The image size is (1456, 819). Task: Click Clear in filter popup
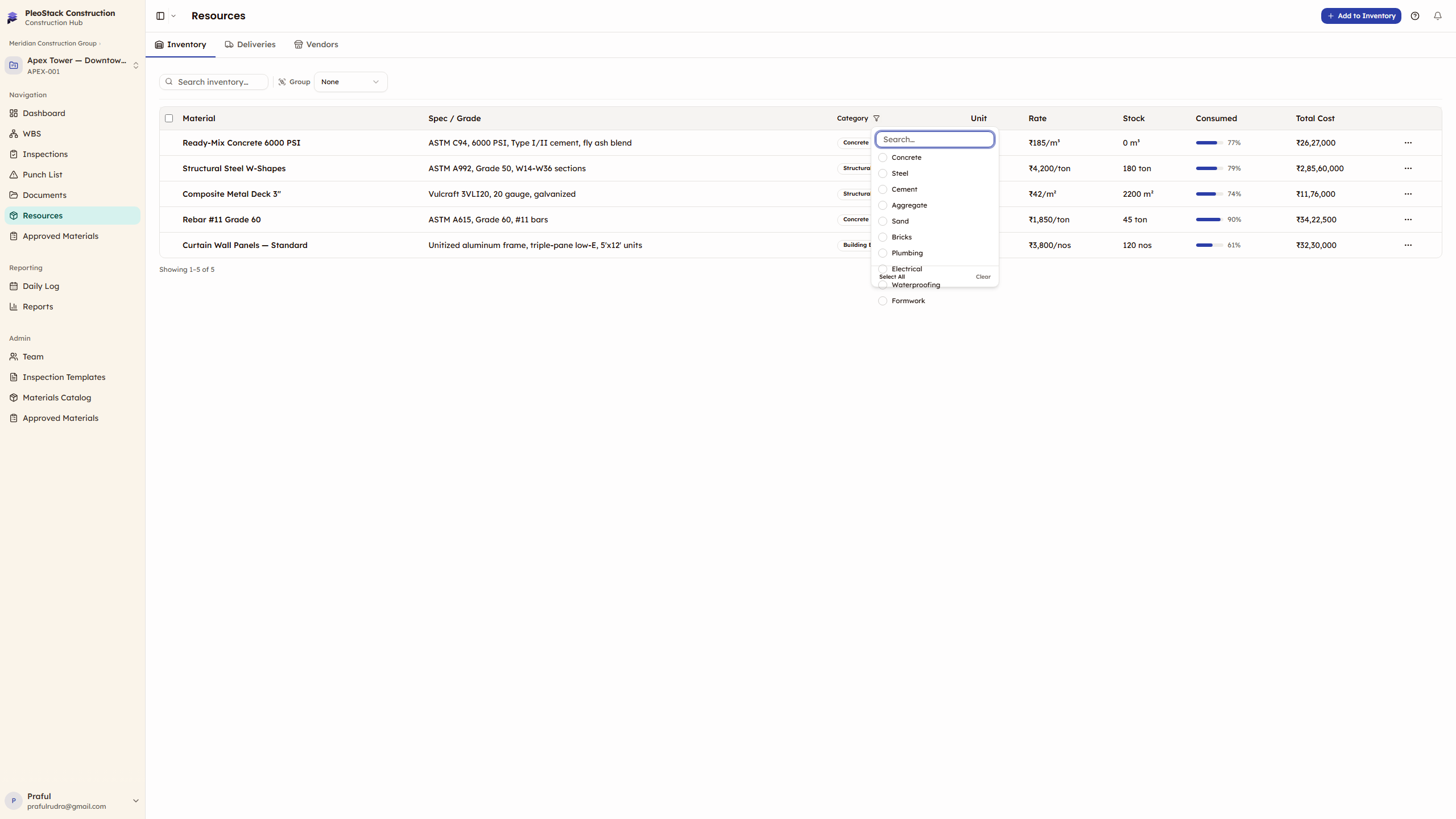pos(983,277)
